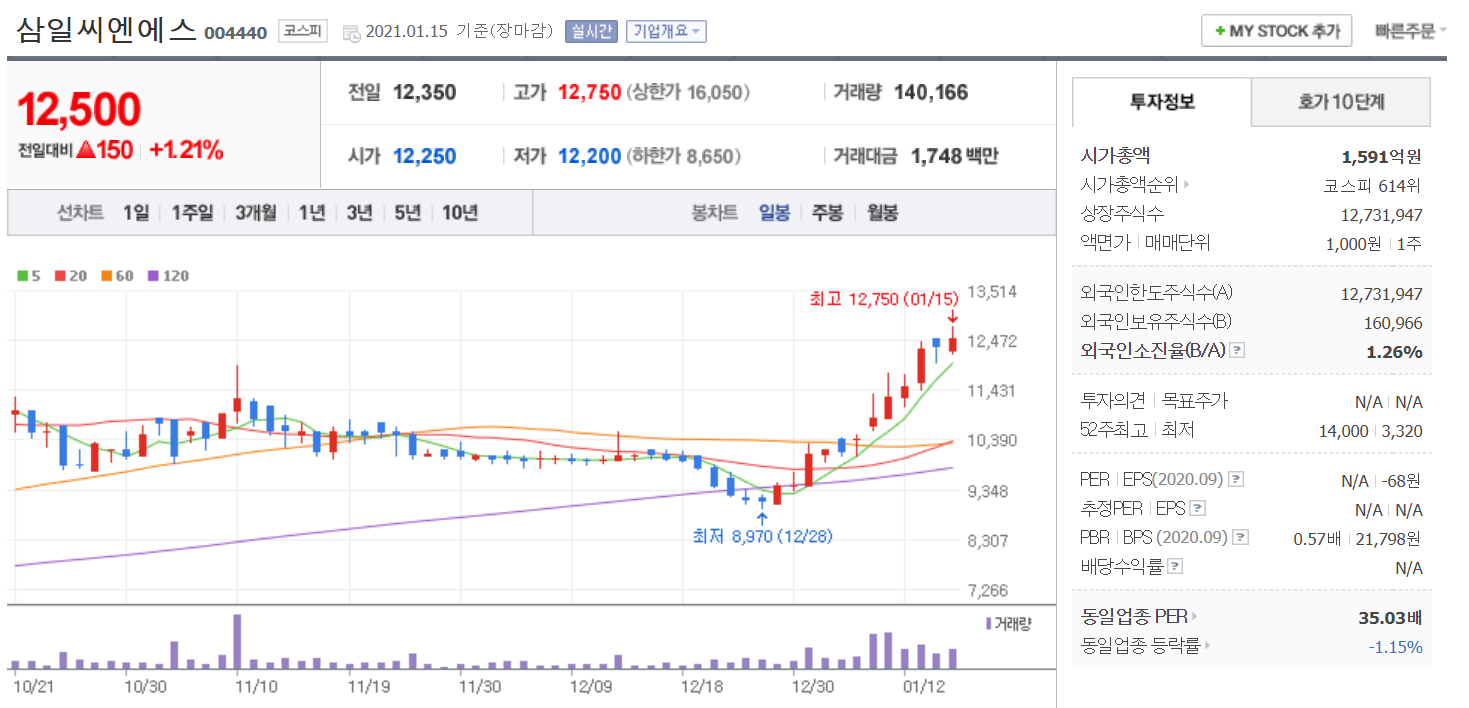
Task: Click help icon next to 추정PER EPS
Action: point(1198,509)
